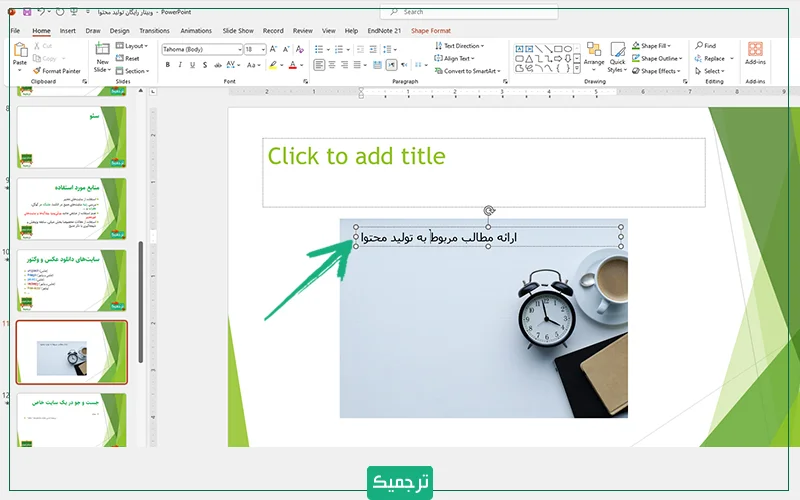Decrease the list indent level

tap(360, 49)
